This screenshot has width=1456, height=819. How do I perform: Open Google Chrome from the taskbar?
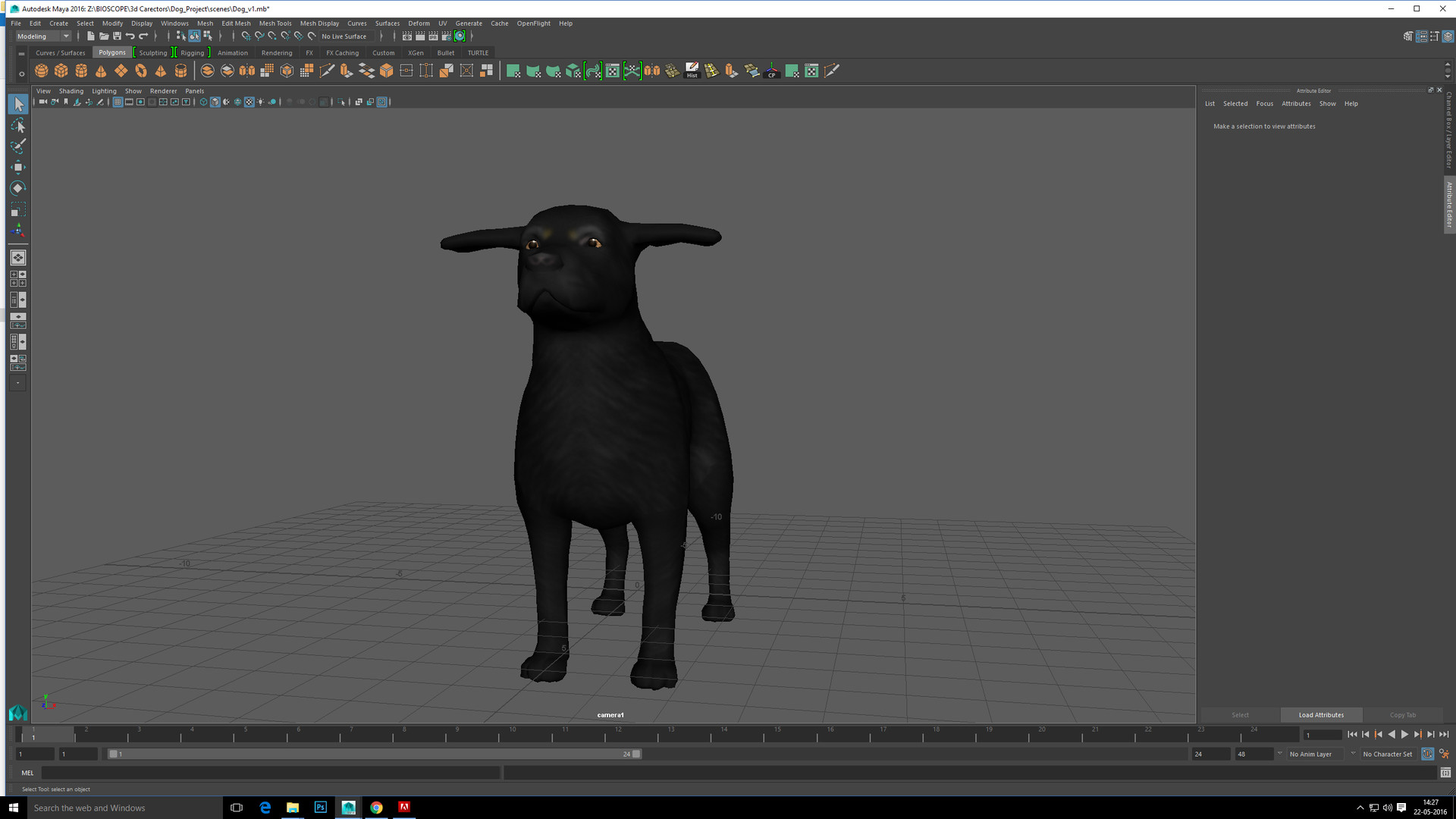[x=377, y=808]
